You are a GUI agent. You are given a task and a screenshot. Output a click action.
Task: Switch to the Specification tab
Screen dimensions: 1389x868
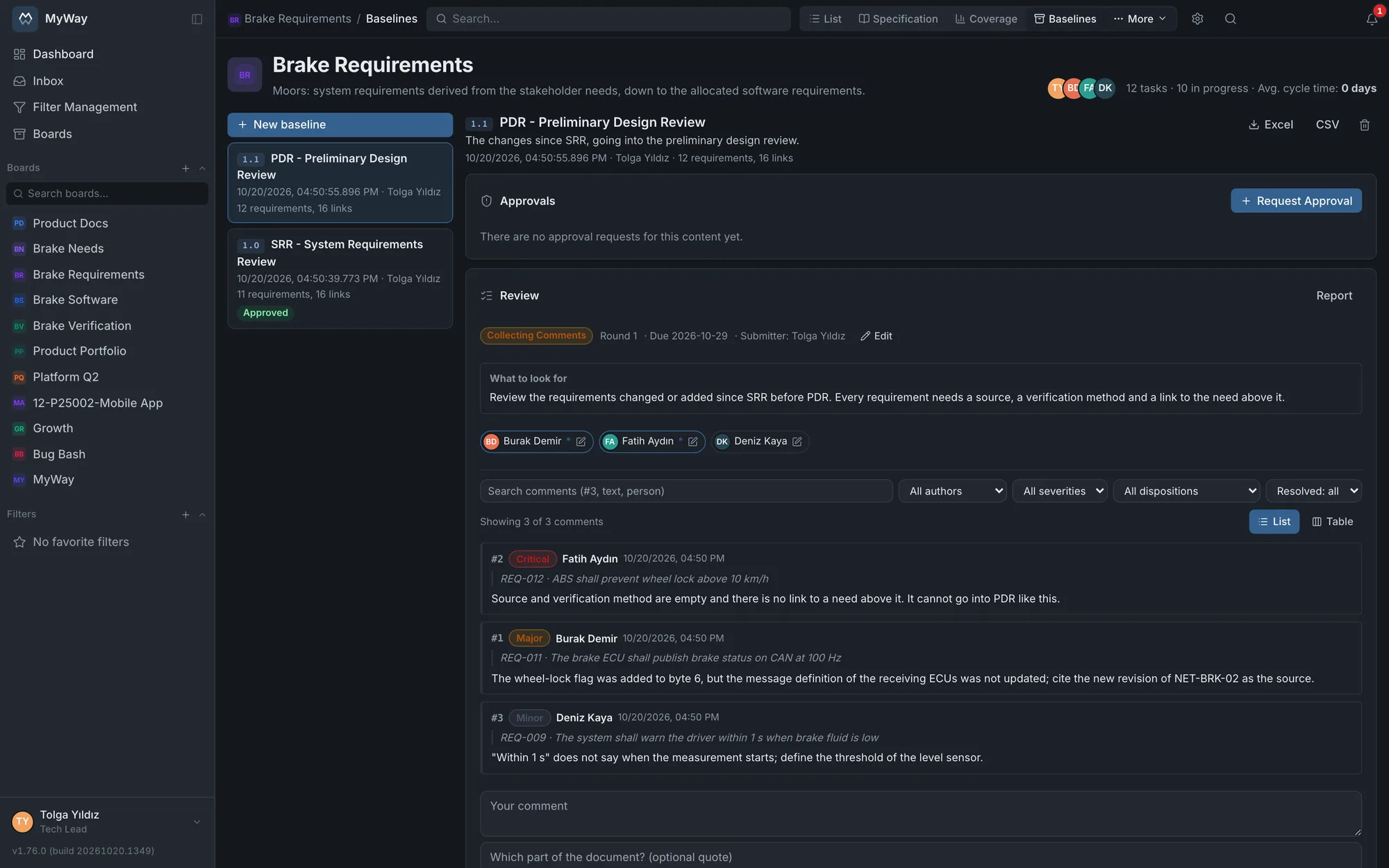[x=898, y=19]
